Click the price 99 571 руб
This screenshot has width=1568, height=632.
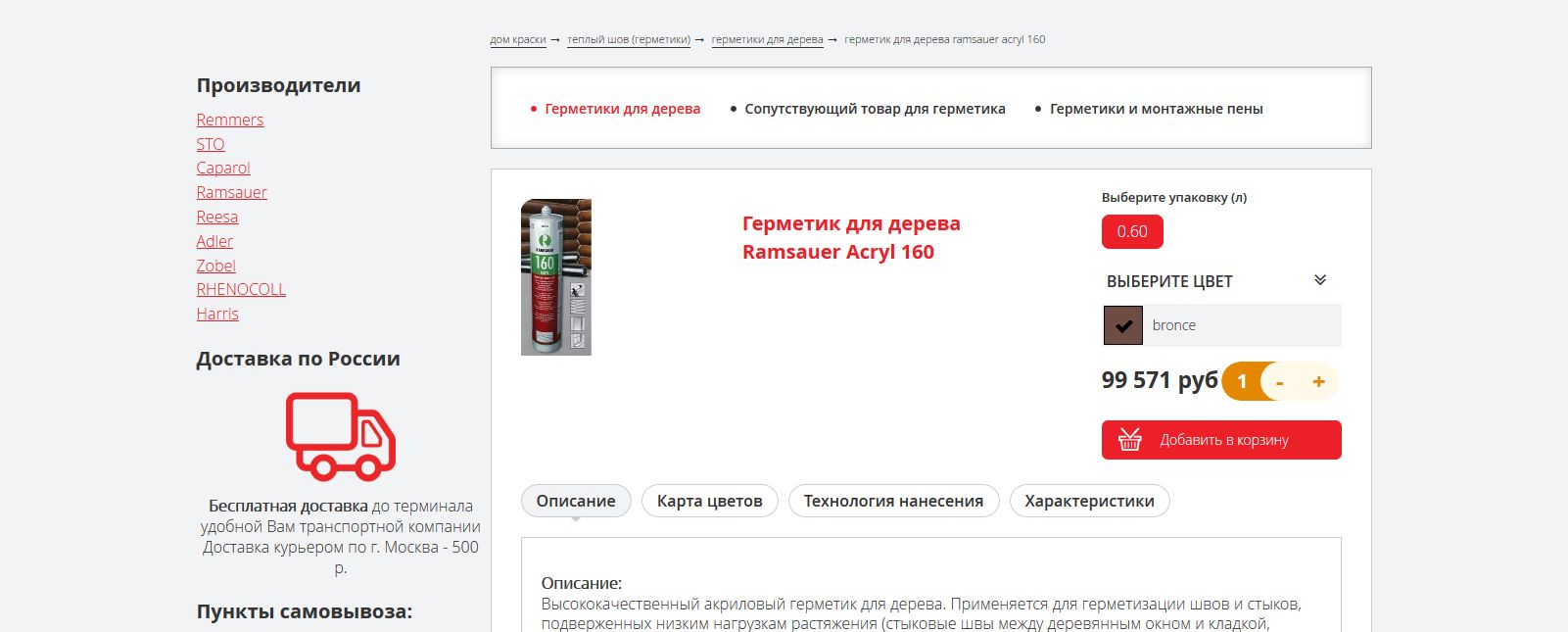point(1160,380)
